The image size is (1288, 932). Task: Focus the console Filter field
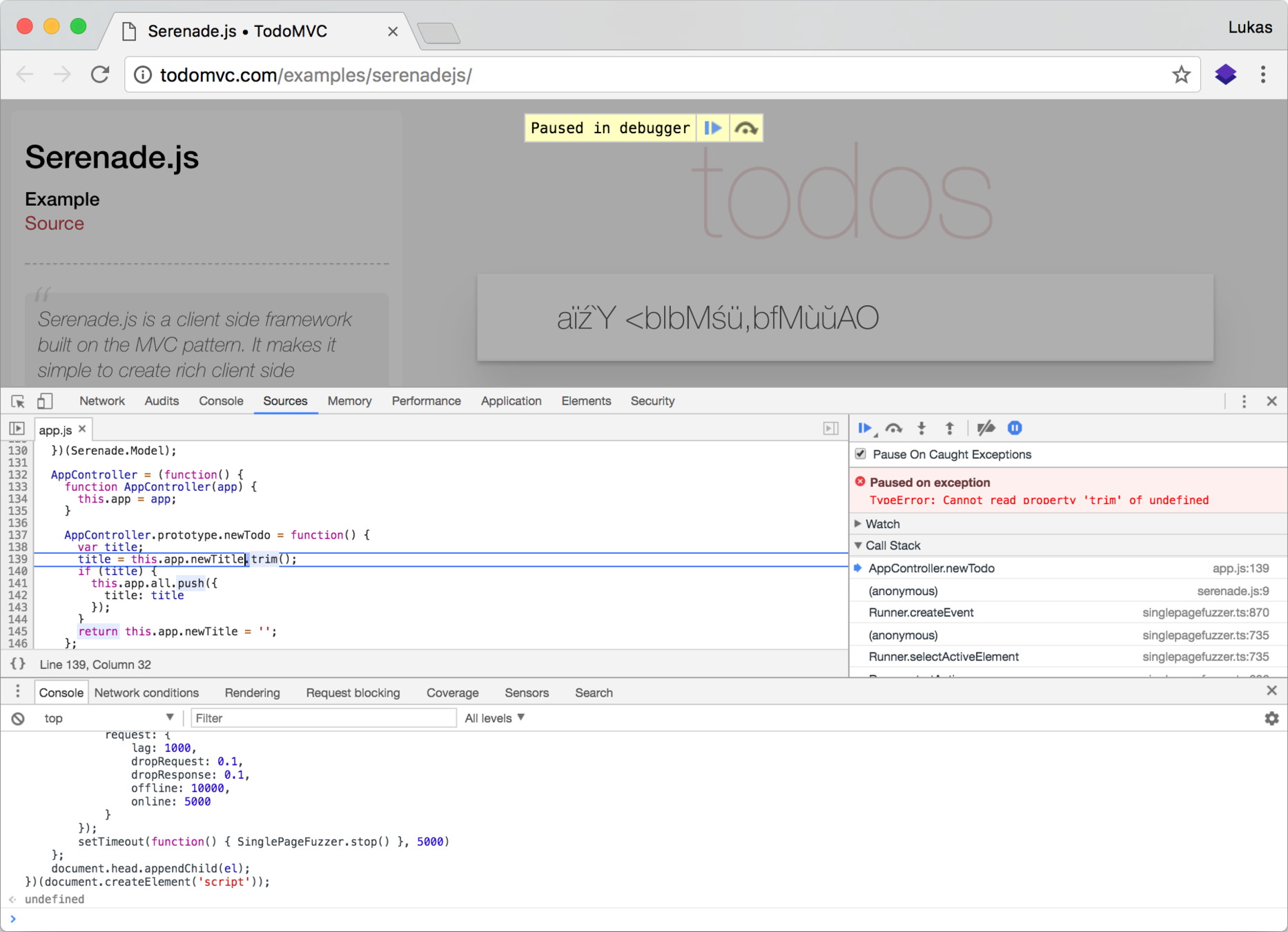323,718
